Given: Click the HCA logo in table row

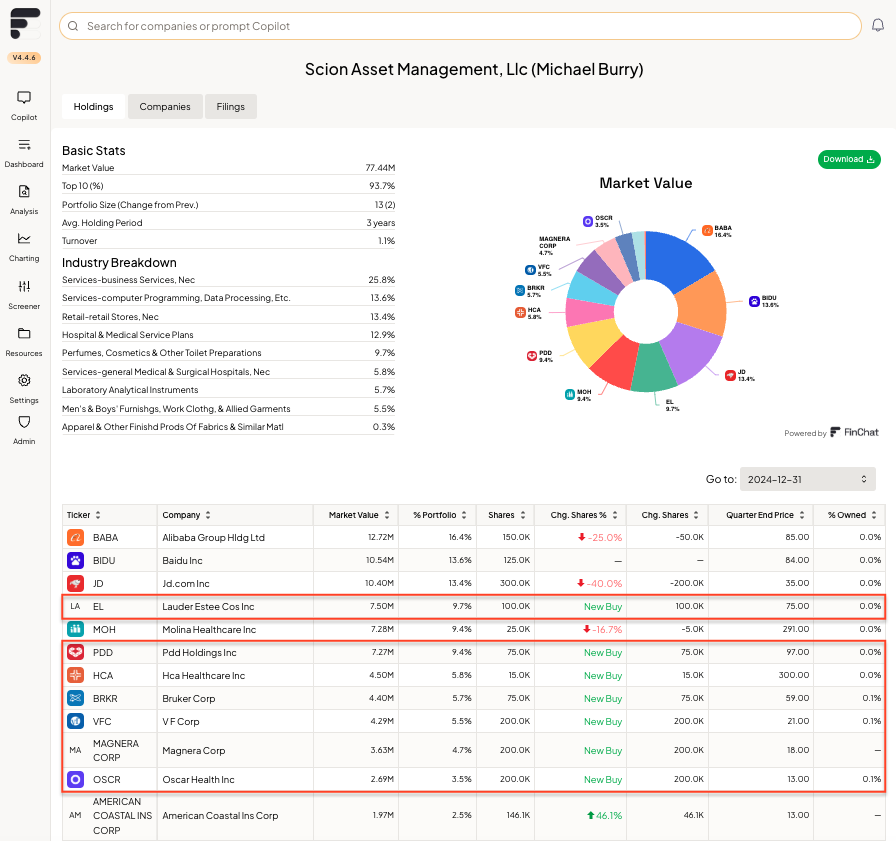Looking at the screenshot, I should (x=75, y=675).
